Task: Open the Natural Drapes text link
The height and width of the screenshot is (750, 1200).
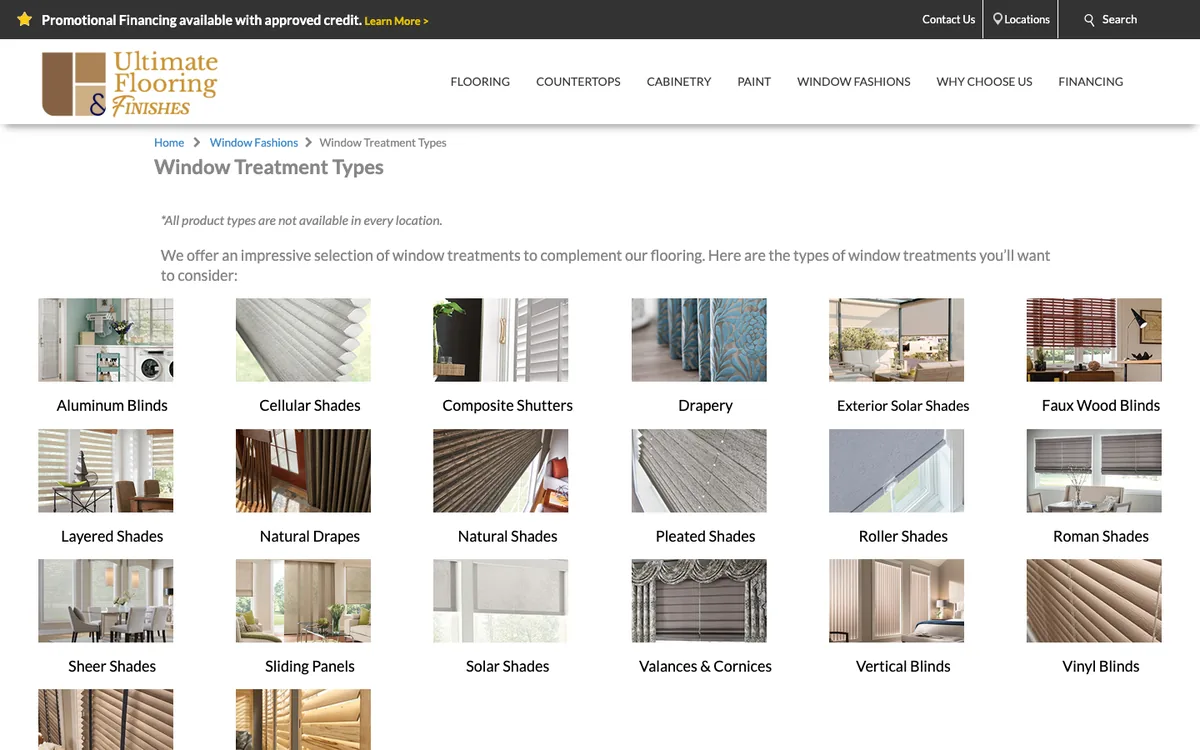Action: (310, 537)
